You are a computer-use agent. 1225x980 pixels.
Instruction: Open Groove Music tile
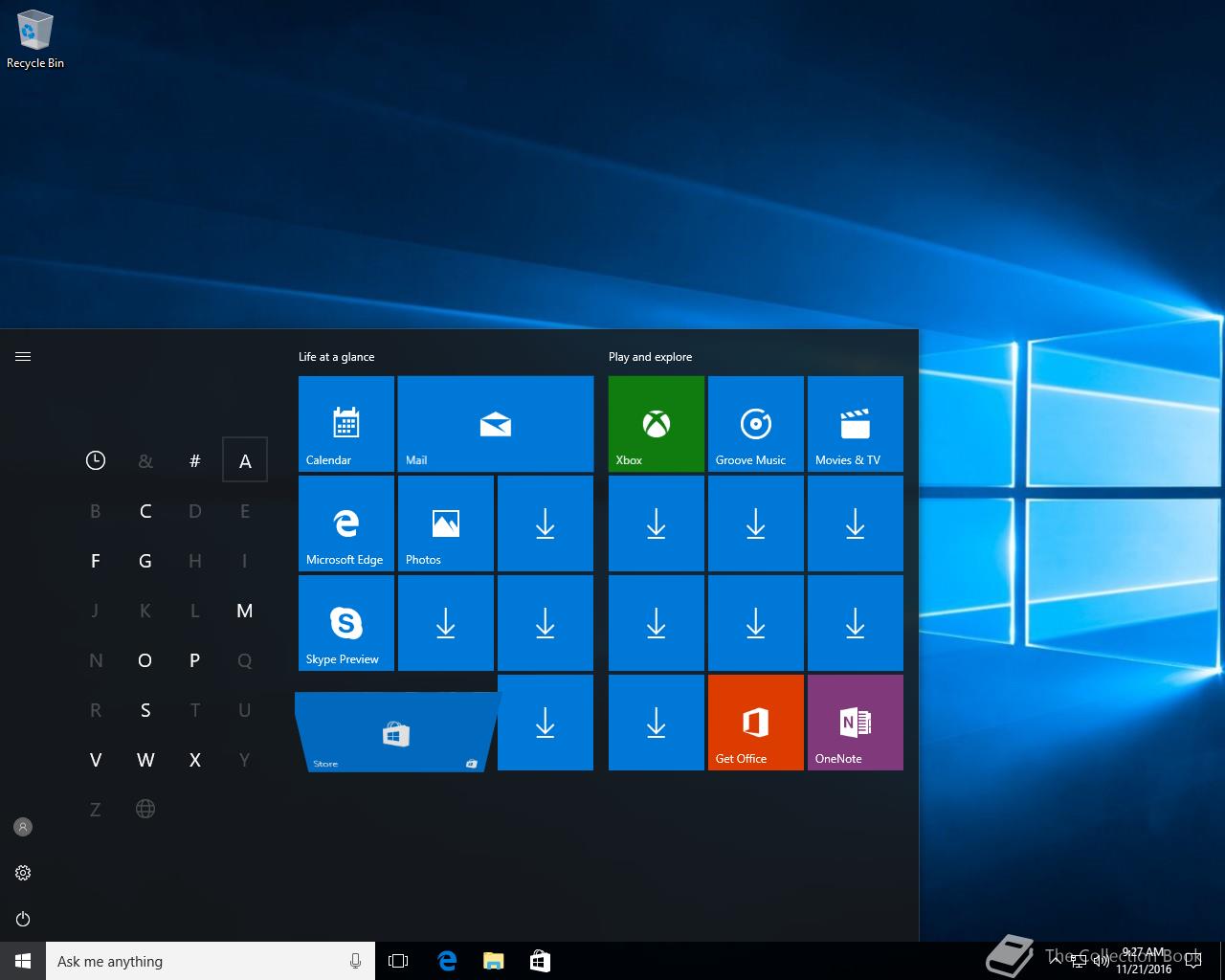(756, 424)
